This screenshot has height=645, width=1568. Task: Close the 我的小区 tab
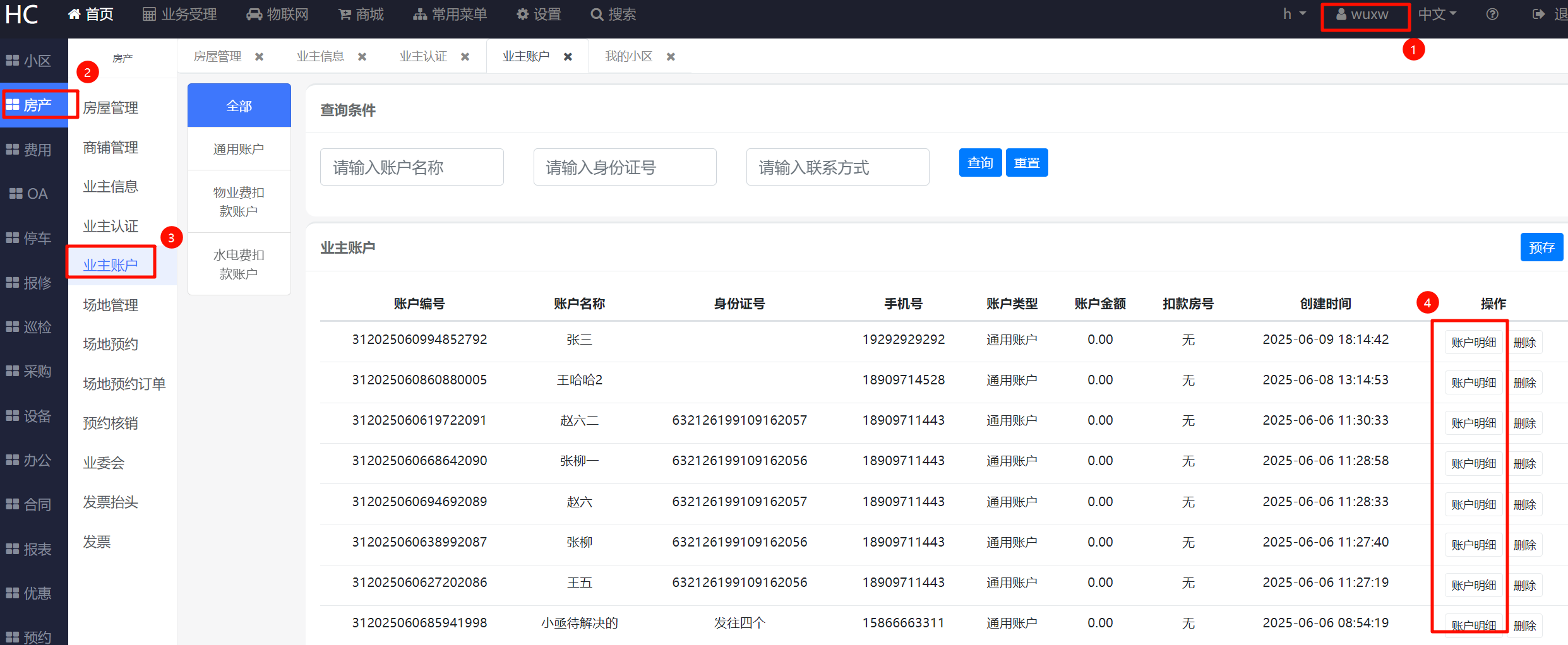click(x=671, y=57)
